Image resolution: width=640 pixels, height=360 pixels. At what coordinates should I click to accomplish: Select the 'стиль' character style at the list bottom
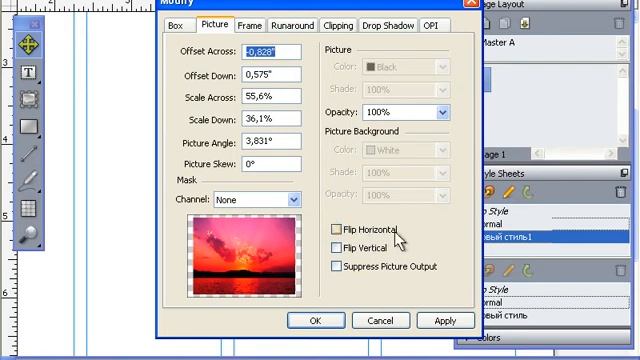coord(556,316)
